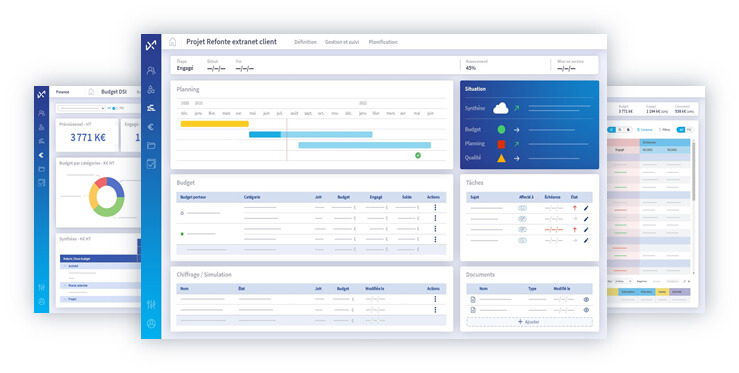Open the actions menu of the fourth Budget row
Screen dimensions: 739x373
[435, 239]
